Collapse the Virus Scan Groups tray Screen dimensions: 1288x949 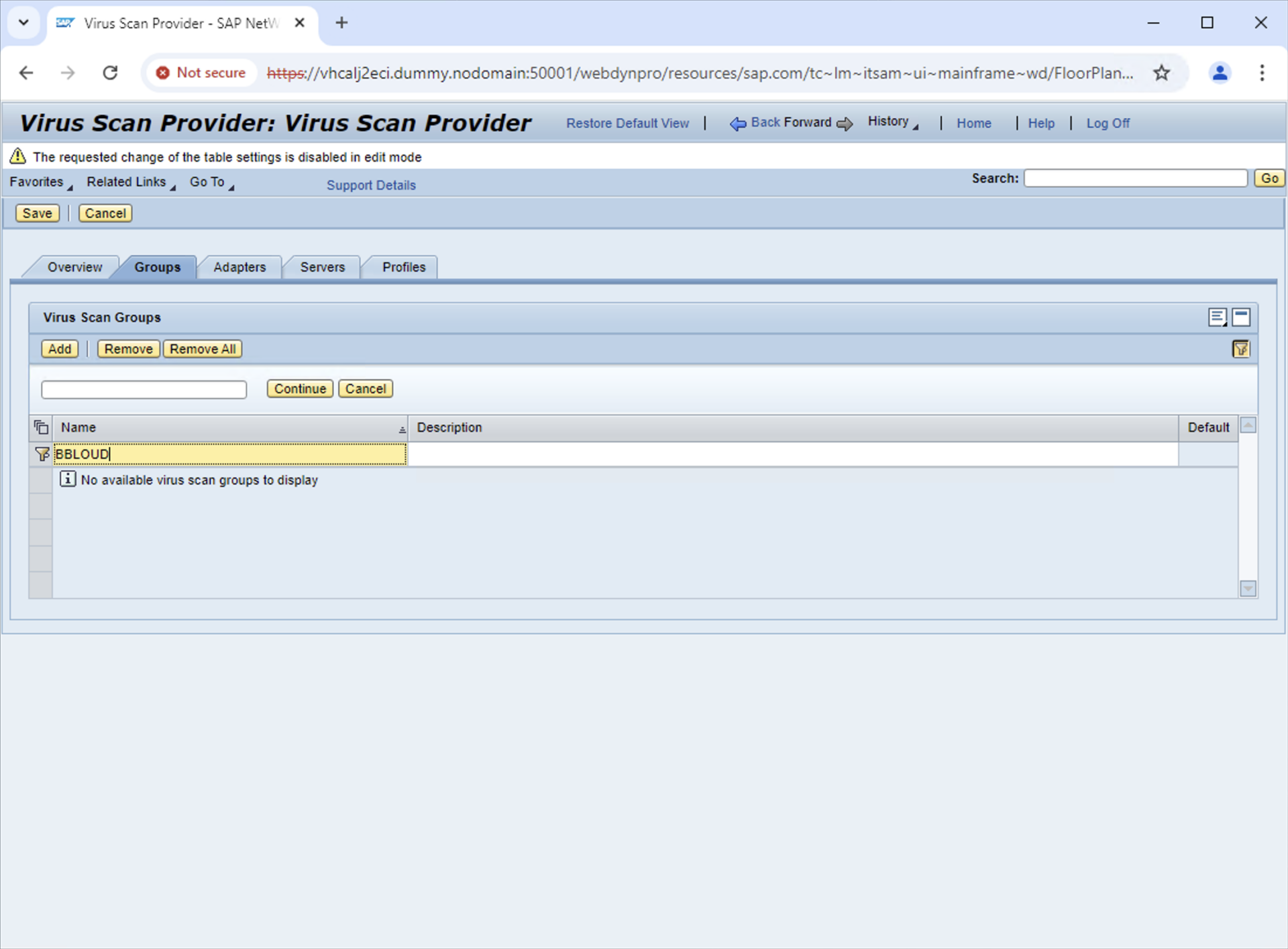[1241, 317]
